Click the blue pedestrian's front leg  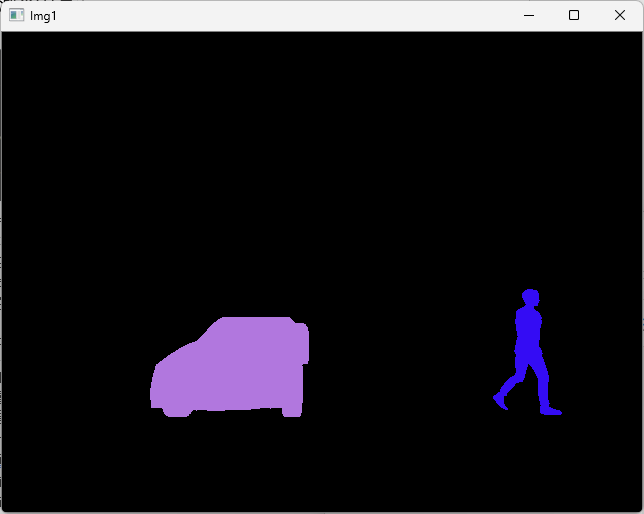543,385
